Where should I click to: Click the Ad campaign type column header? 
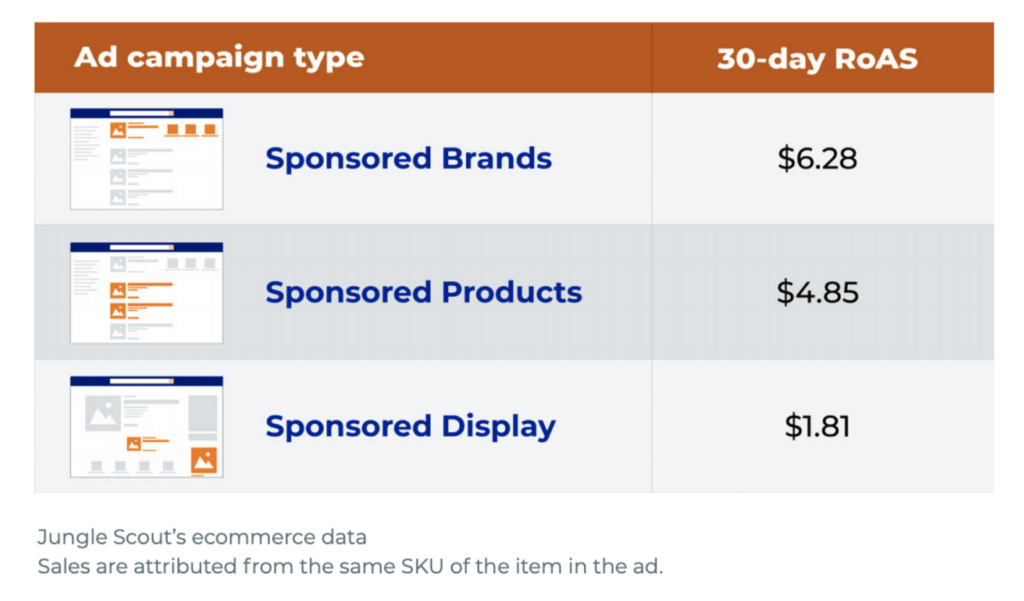coord(219,57)
